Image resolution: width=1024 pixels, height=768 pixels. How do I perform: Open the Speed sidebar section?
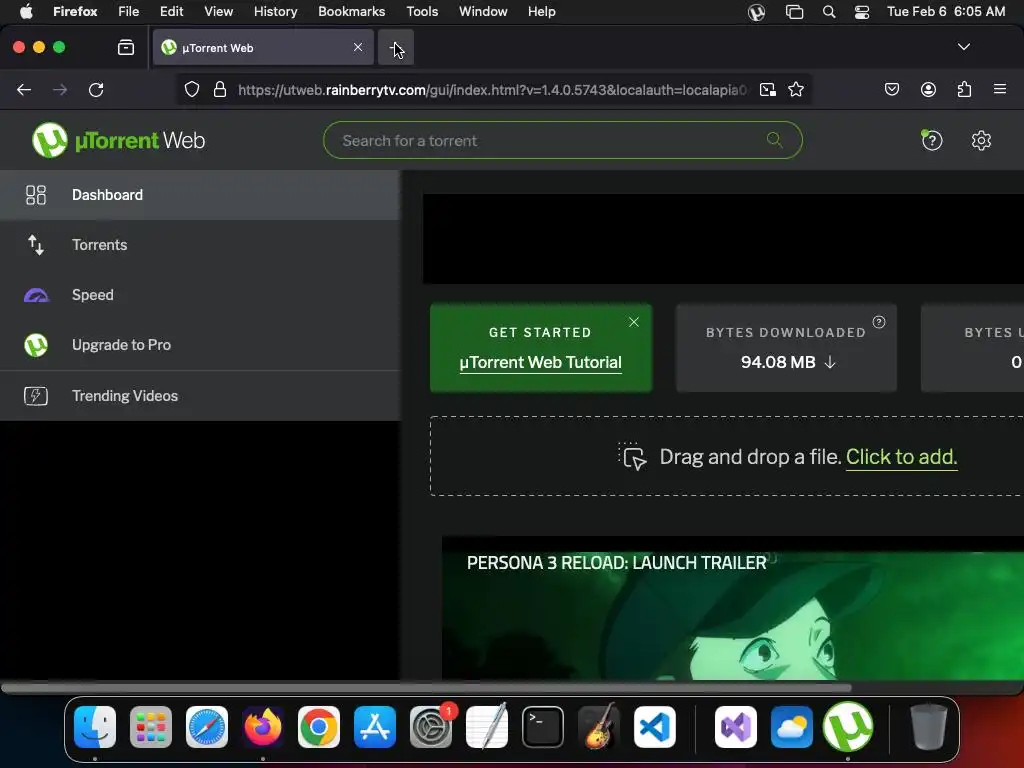coord(200,295)
